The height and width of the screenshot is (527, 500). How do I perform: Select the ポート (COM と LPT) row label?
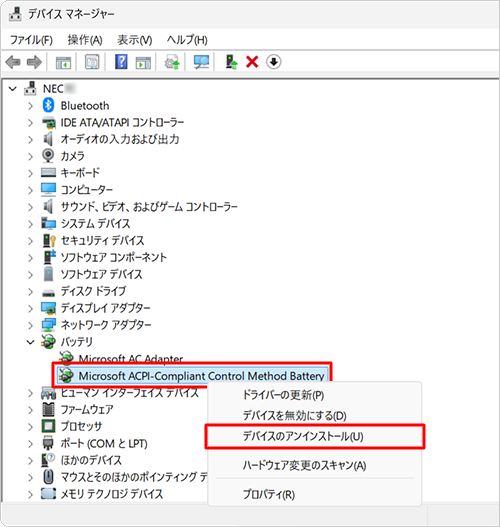(104, 443)
